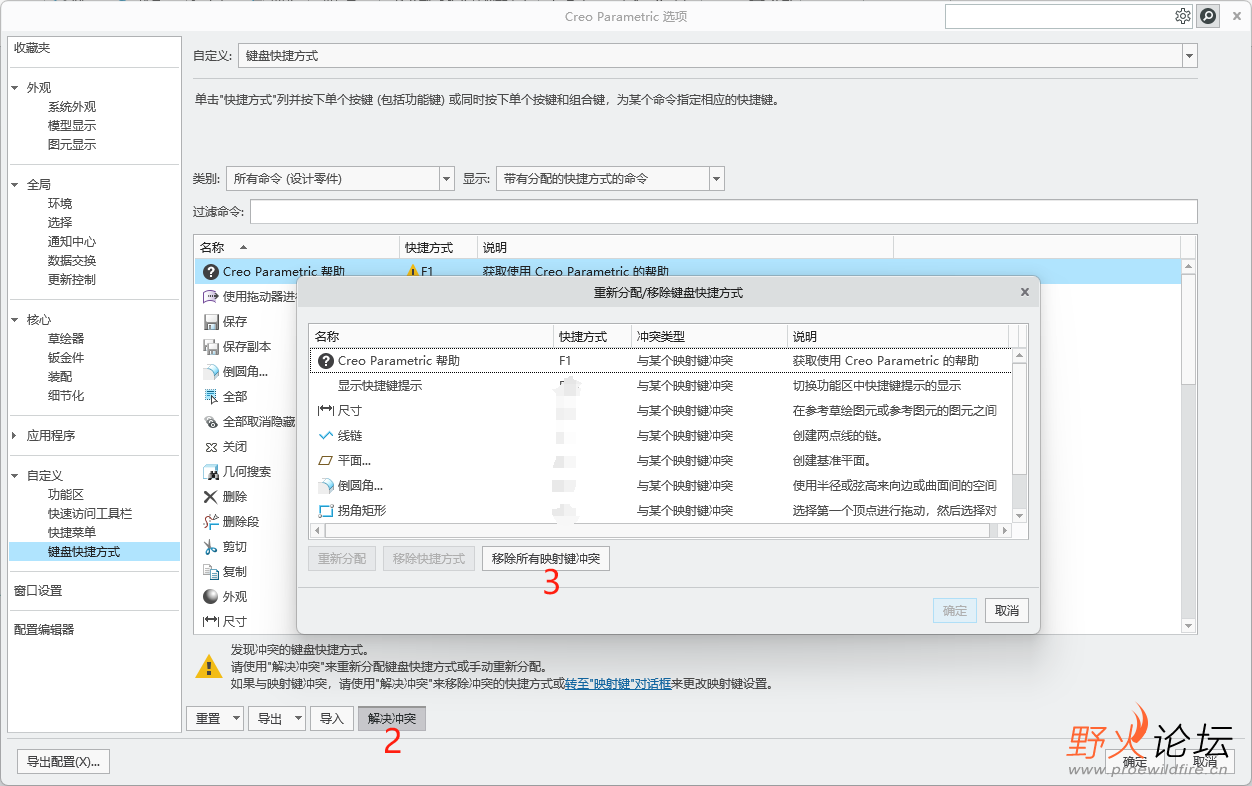Collapse the 核心 tree section
1252x786 pixels.
click(15, 320)
